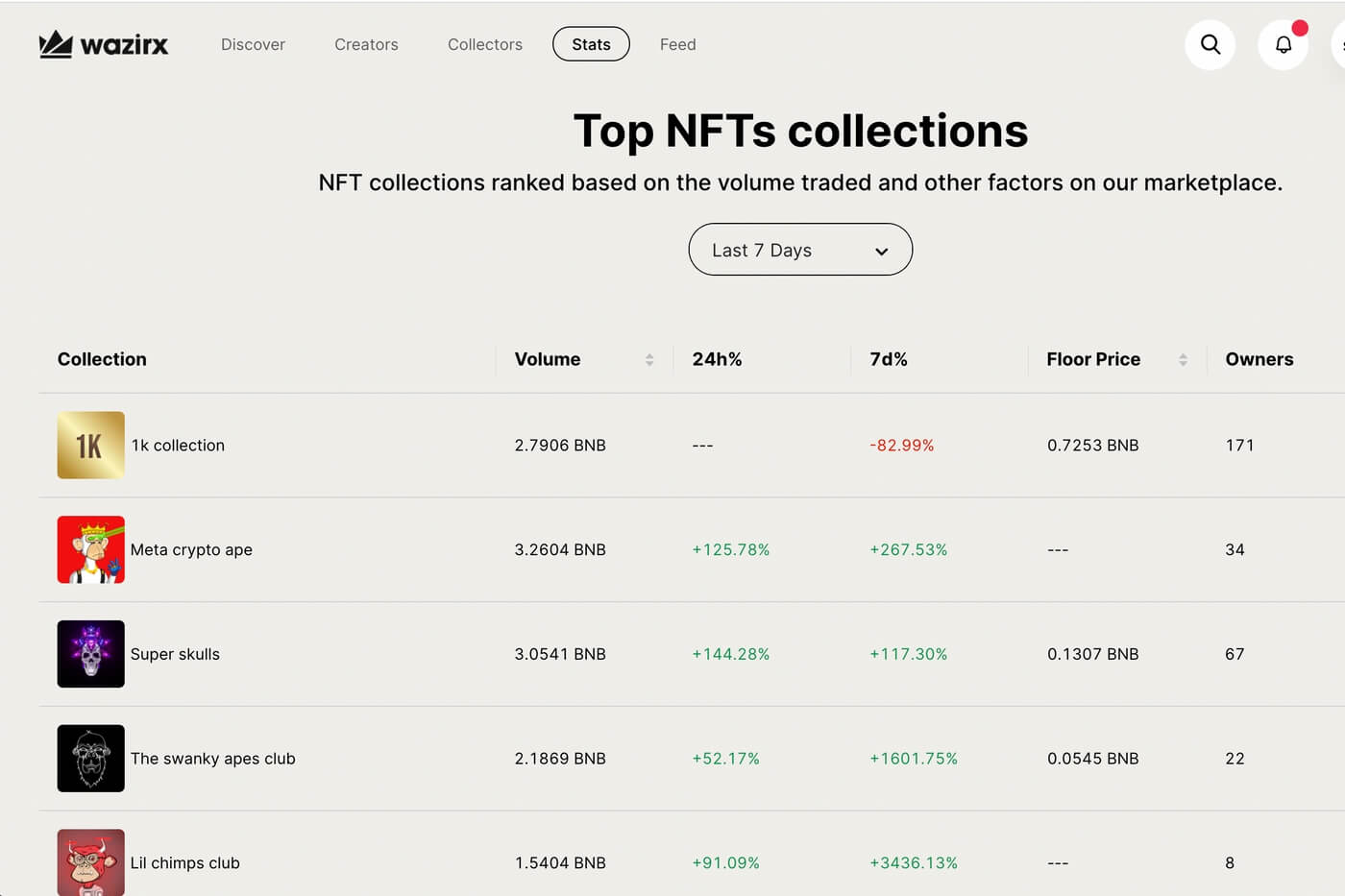Click the +144.28% 24h change
This screenshot has height=896, width=1345.
pos(731,654)
